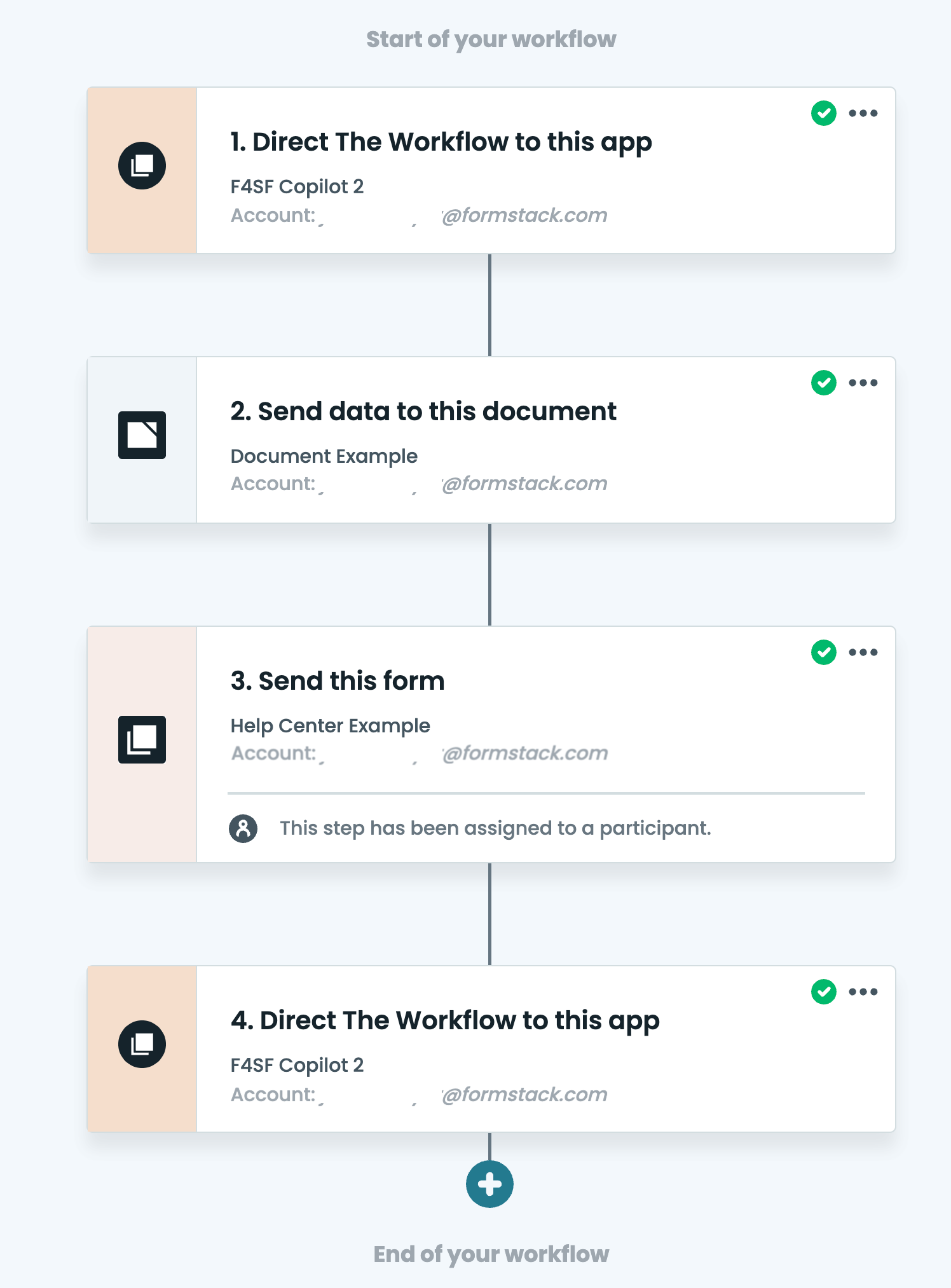Open the three-dot menu on step 4
Viewport: 951px width, 1288px height.
(x=863, y=992)
